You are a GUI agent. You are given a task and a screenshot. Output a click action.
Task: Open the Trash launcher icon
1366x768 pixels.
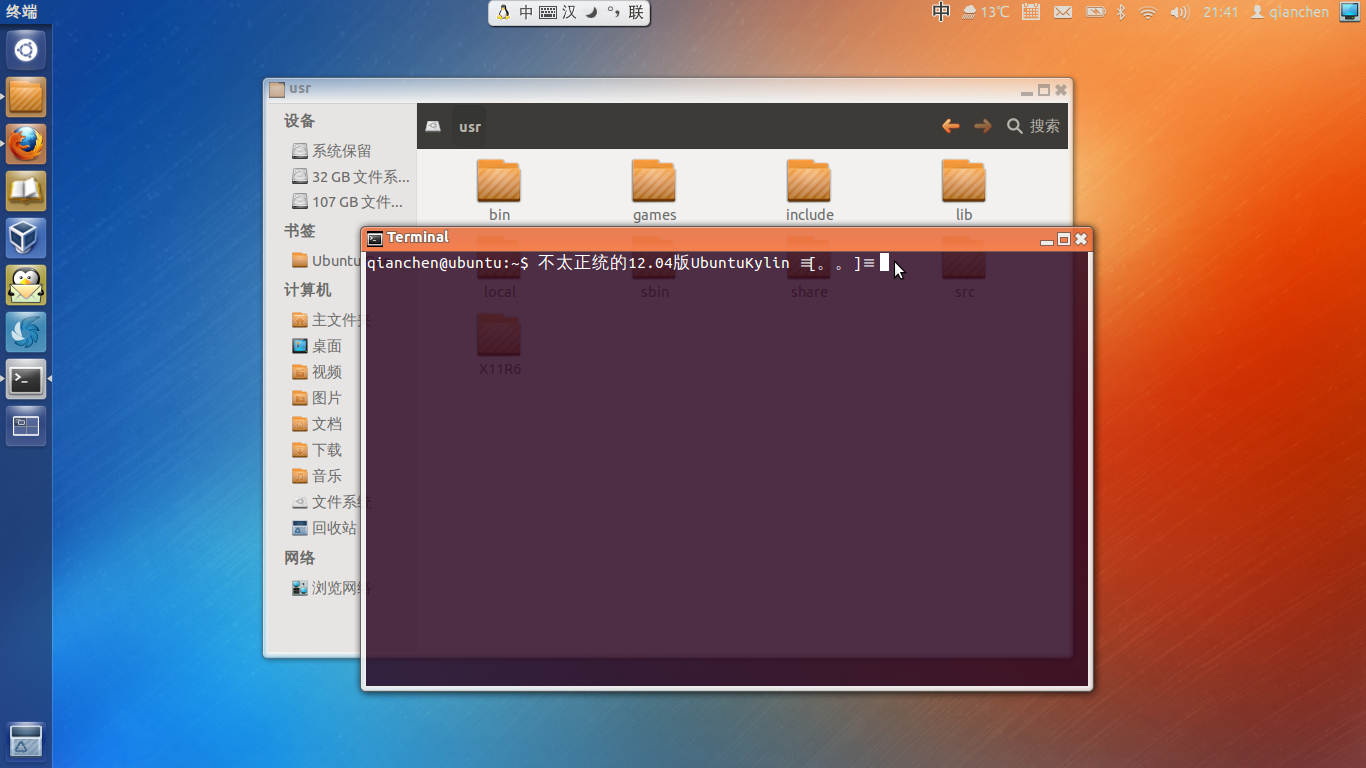26,740
